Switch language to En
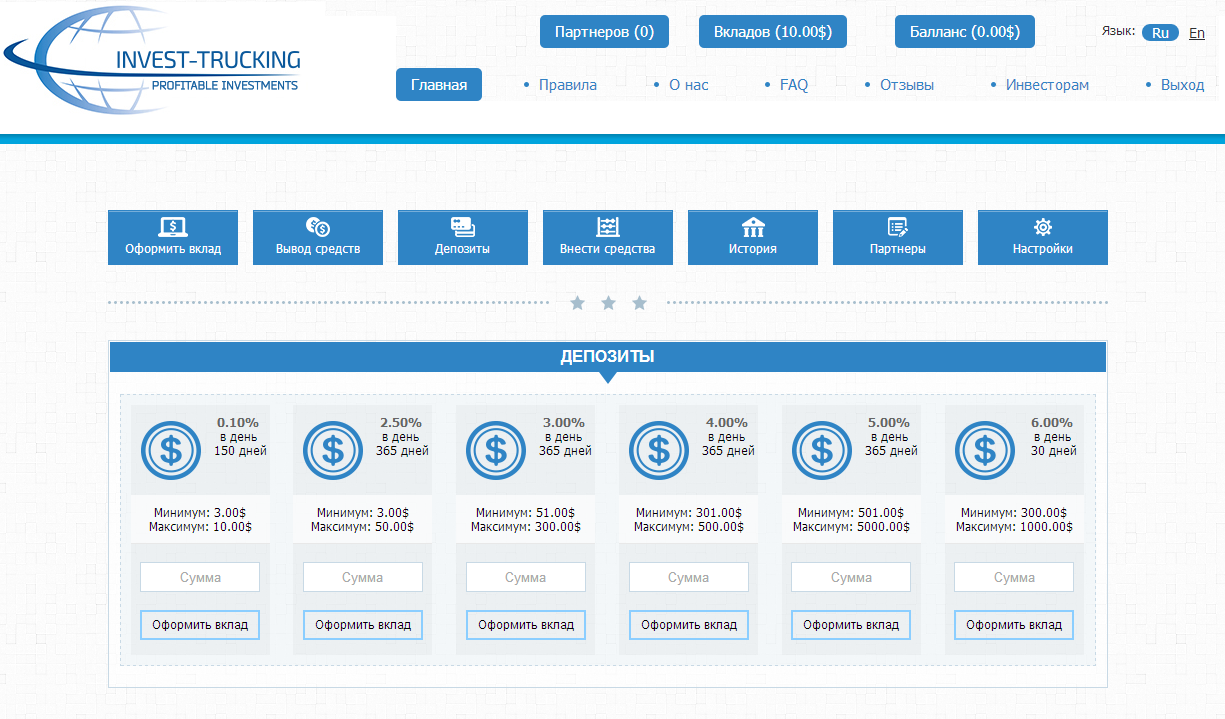 coord(1197,33)
